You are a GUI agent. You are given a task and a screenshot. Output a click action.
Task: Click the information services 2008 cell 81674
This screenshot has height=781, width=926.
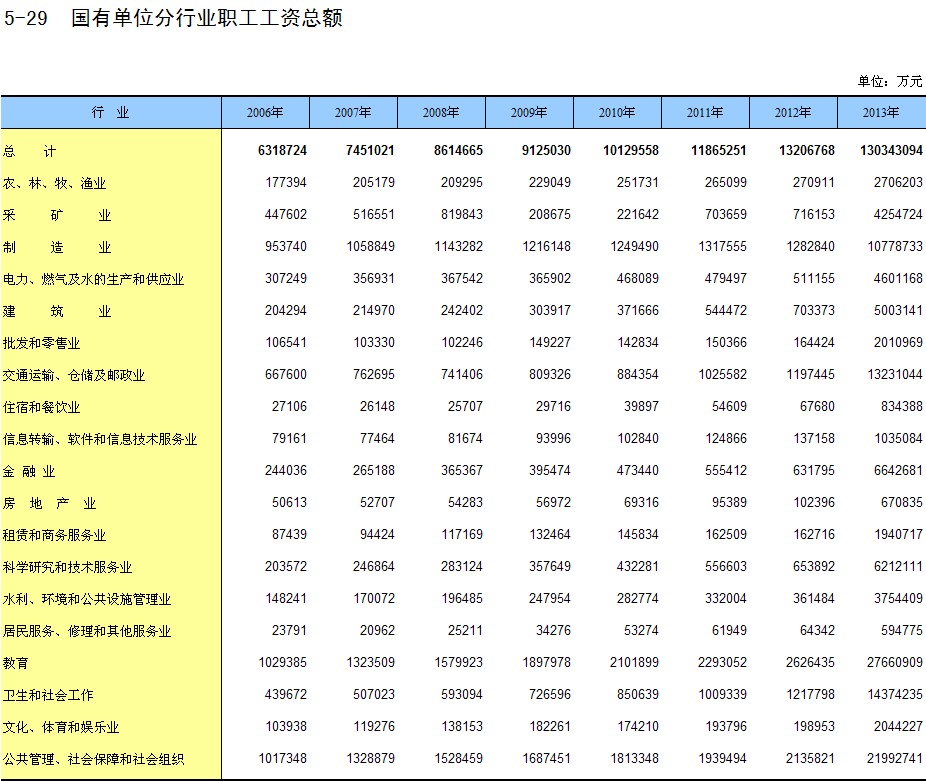pos(465,438)
